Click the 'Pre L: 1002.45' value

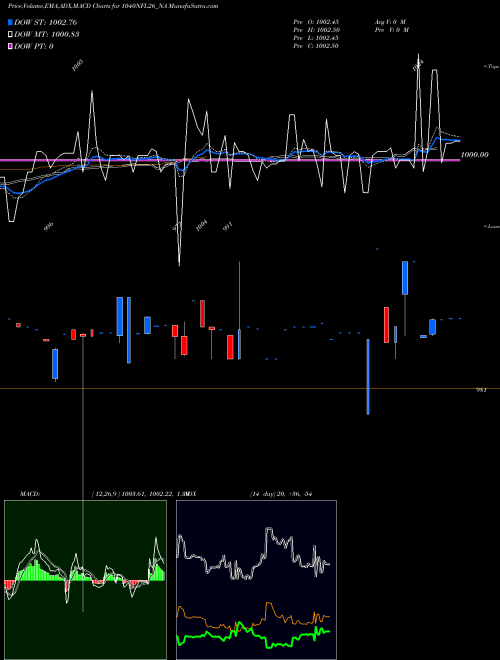click(316, 37)
